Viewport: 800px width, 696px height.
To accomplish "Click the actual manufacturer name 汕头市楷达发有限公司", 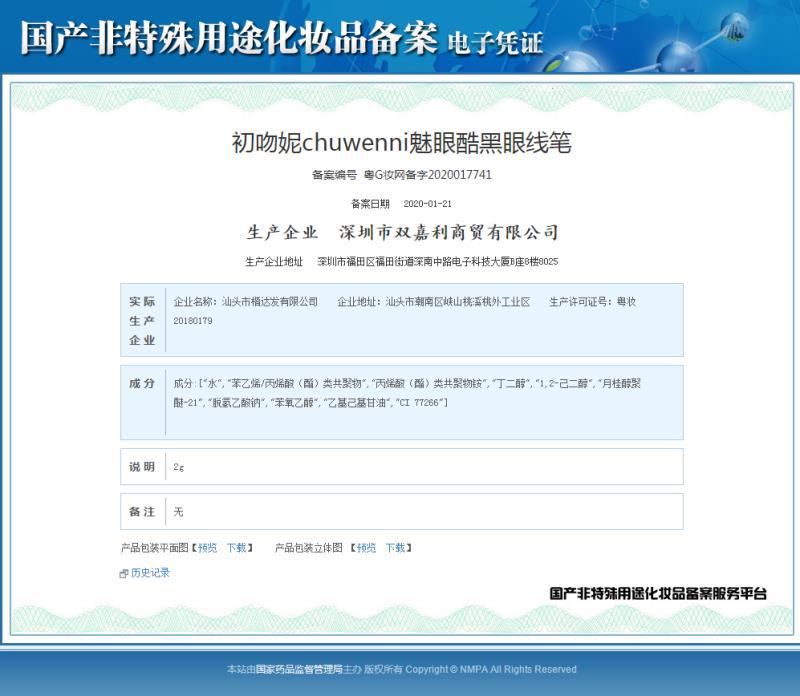I will 270,302.
